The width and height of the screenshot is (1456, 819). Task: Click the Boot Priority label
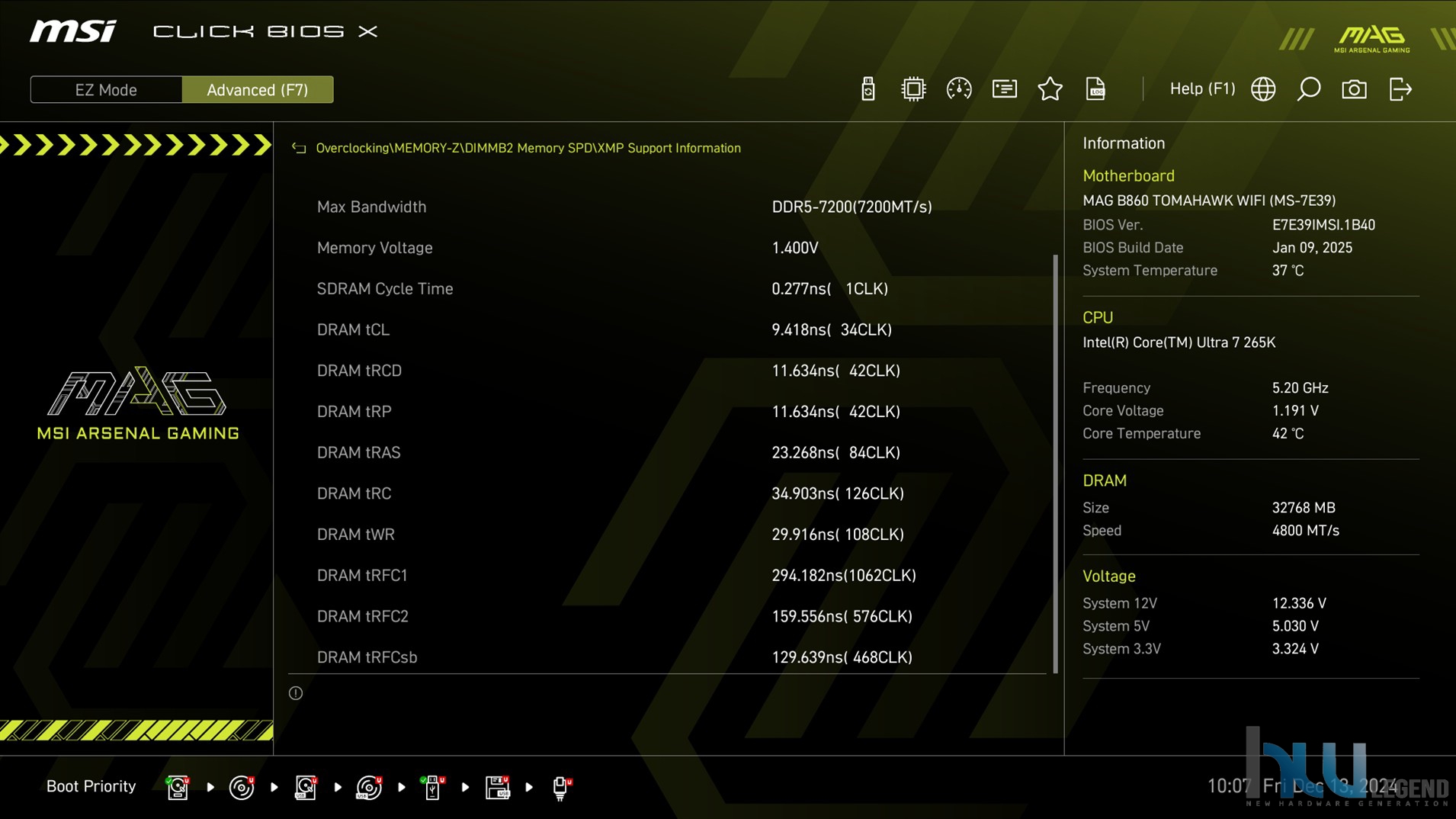coord(91,786)
